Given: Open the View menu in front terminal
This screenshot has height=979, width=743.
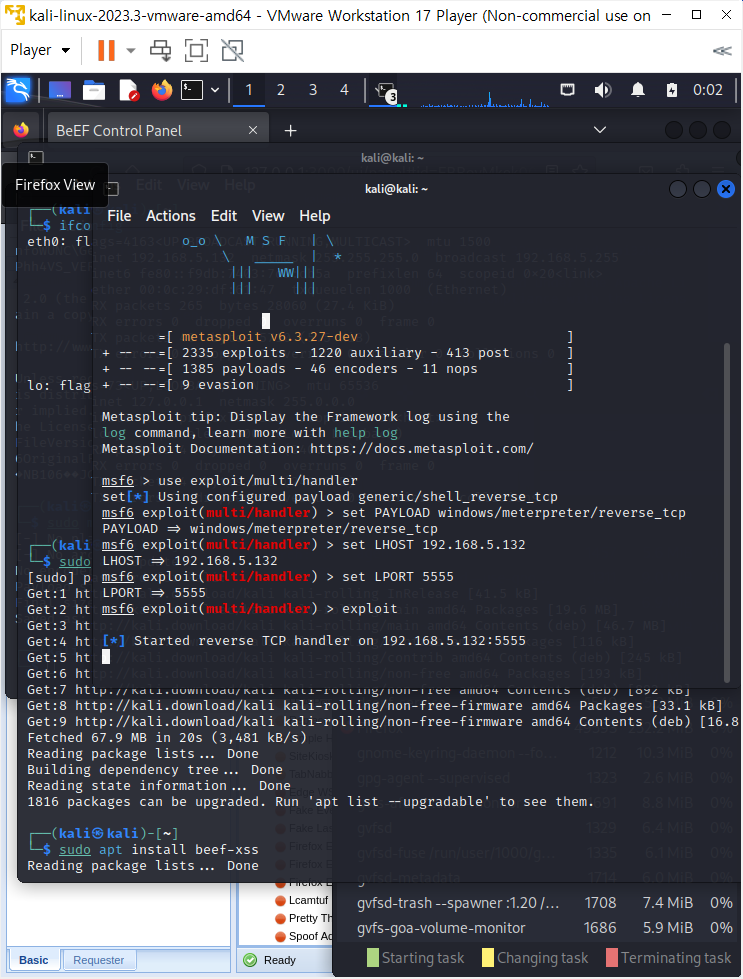Looking at the screenshot, I should pos(268,216).
